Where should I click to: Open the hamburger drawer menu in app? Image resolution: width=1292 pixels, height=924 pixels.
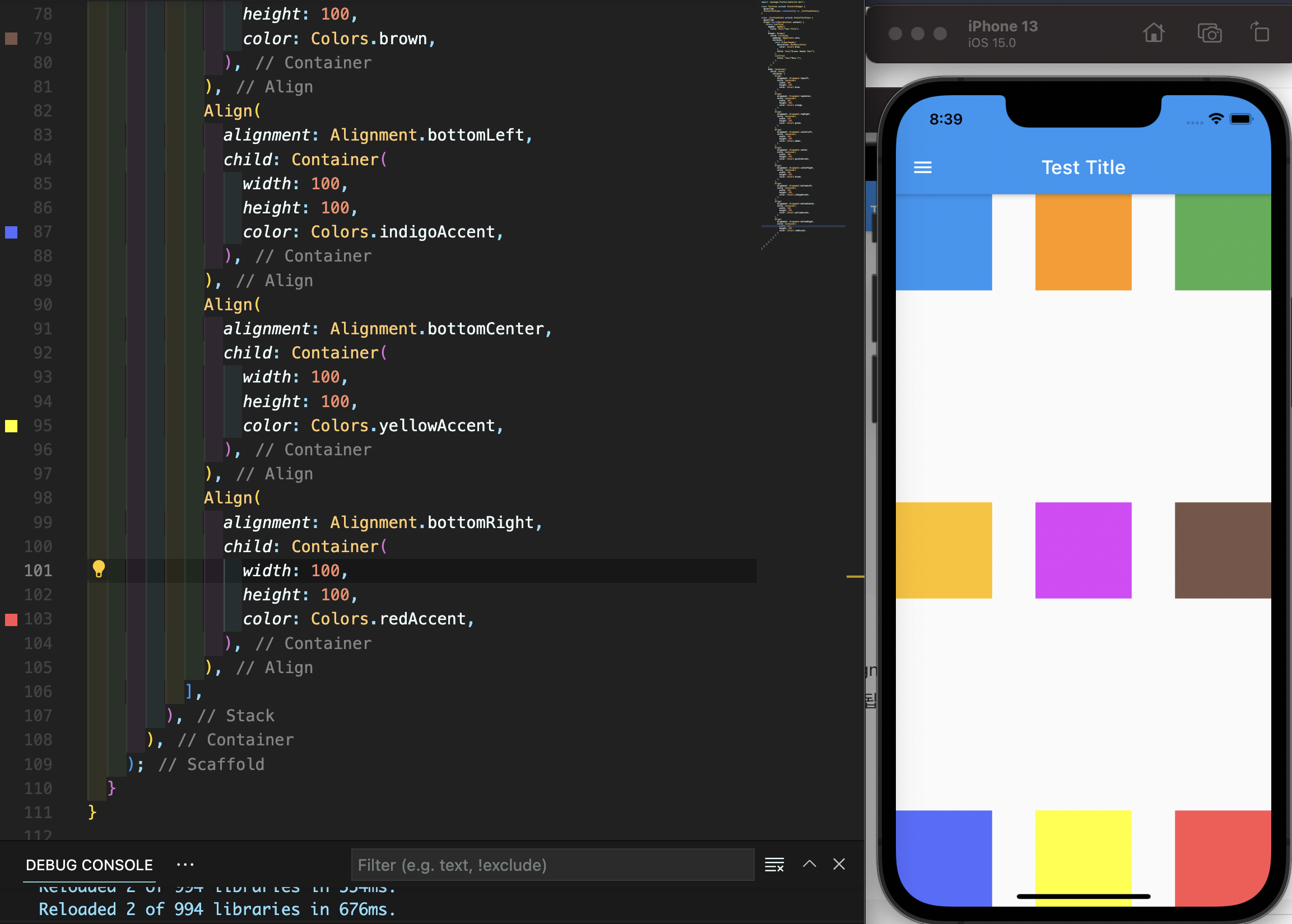pos(923,167)
